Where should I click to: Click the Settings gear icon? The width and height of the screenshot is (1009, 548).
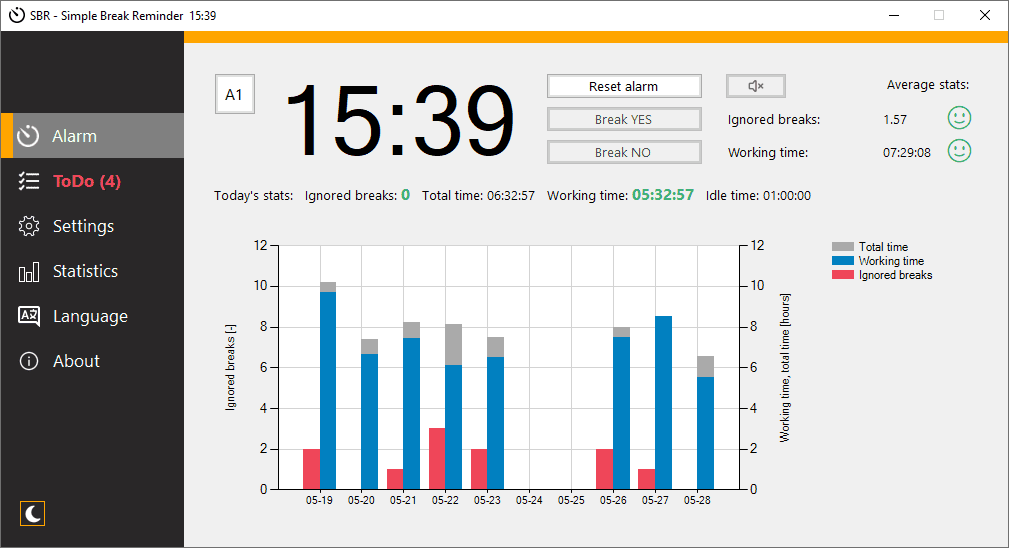point(29,226)
